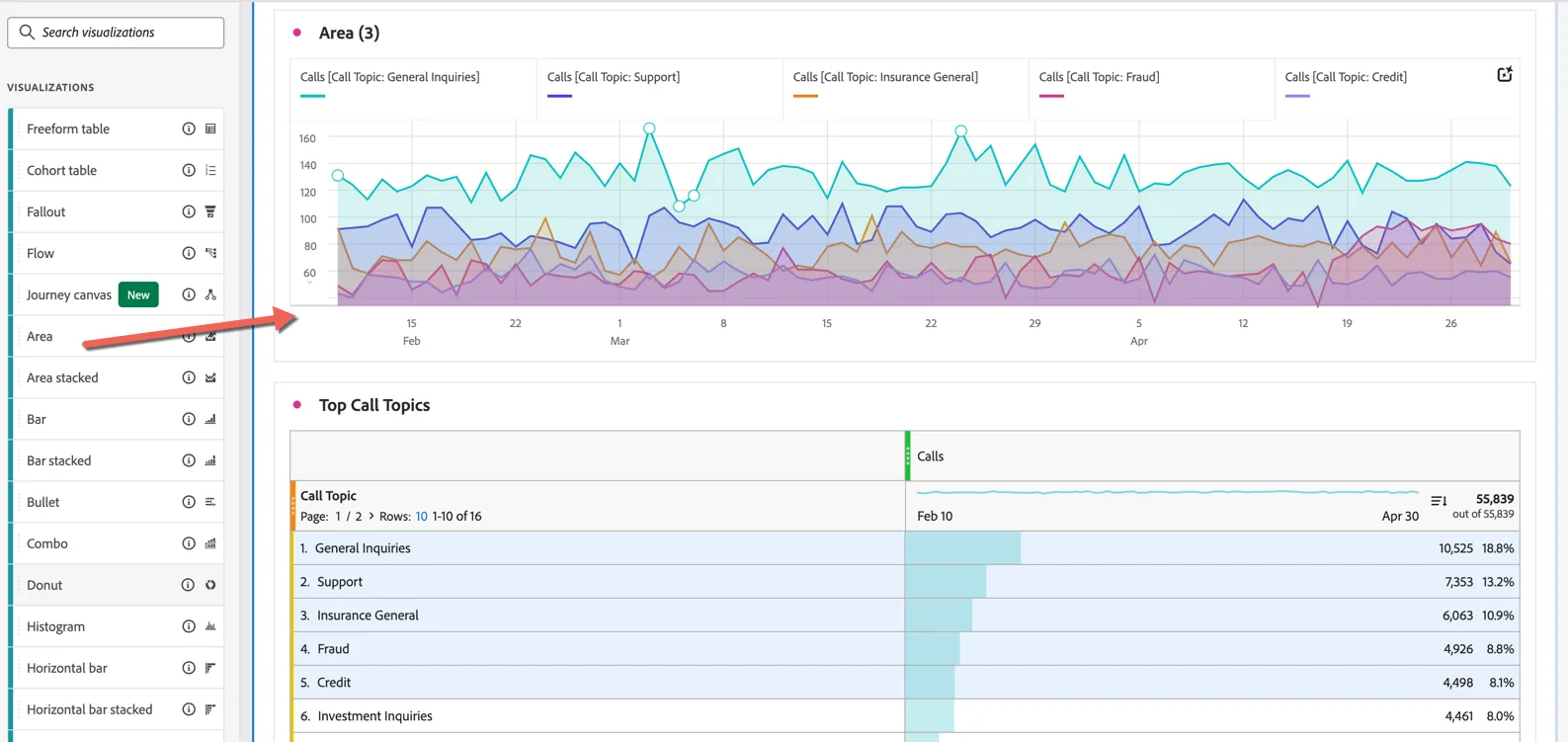This screenshot has height=742, width=1568.
Task: Open the Fallout info icon
Action: (189, 211)
